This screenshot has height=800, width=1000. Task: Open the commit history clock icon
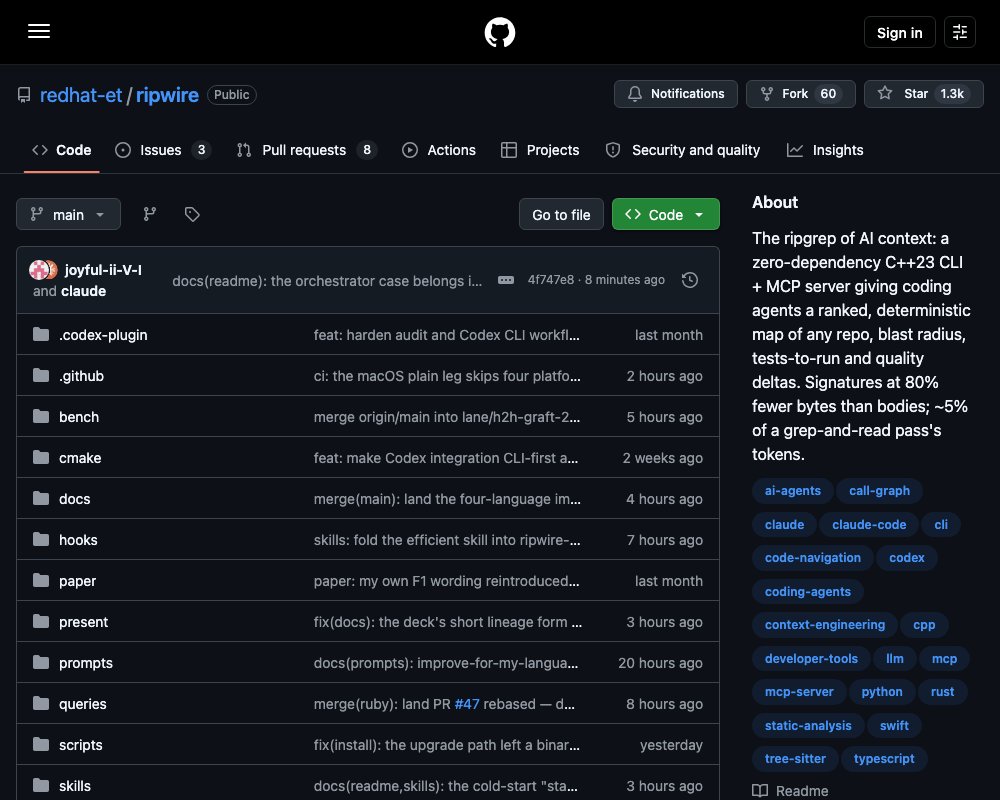point(689,280)
